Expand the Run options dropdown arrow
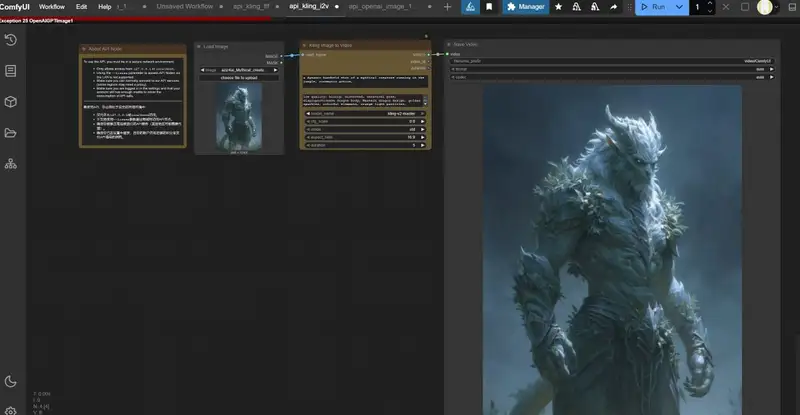This screenshot has height=415, width=800. (680, 7)
